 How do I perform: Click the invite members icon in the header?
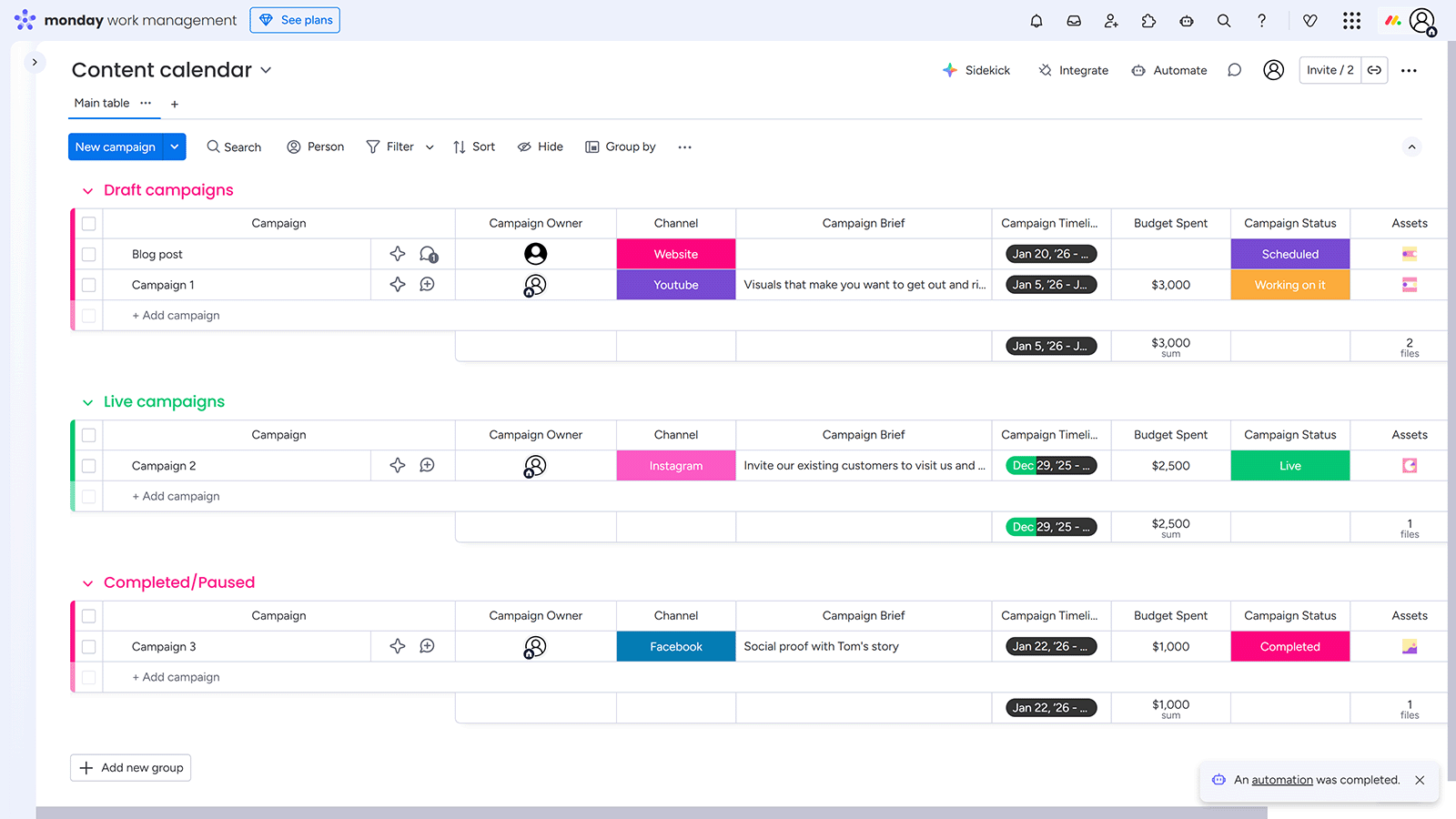(x=1111, y=20)
